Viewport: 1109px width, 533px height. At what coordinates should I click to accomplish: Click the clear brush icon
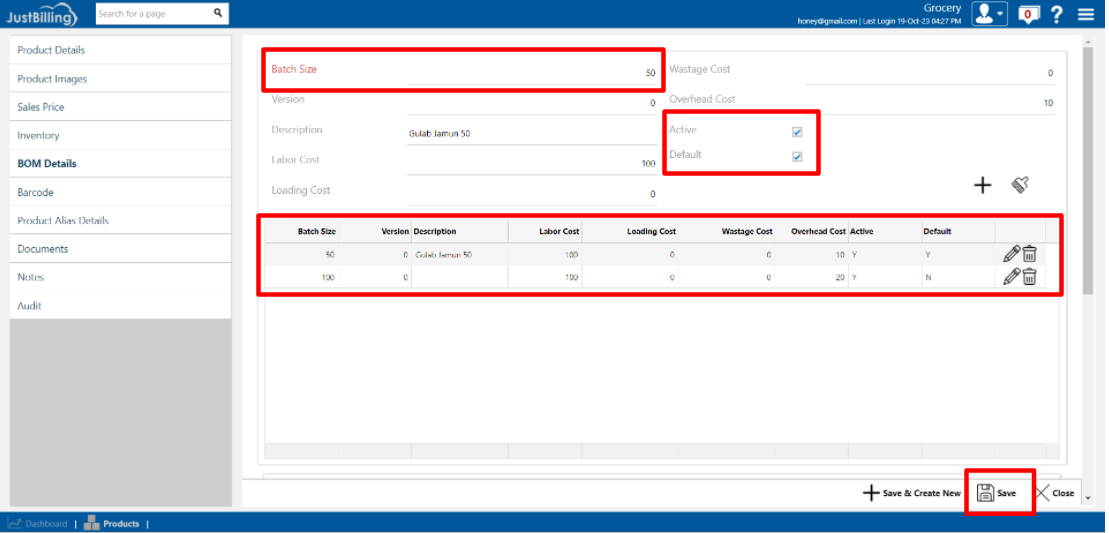(1019, 185)
